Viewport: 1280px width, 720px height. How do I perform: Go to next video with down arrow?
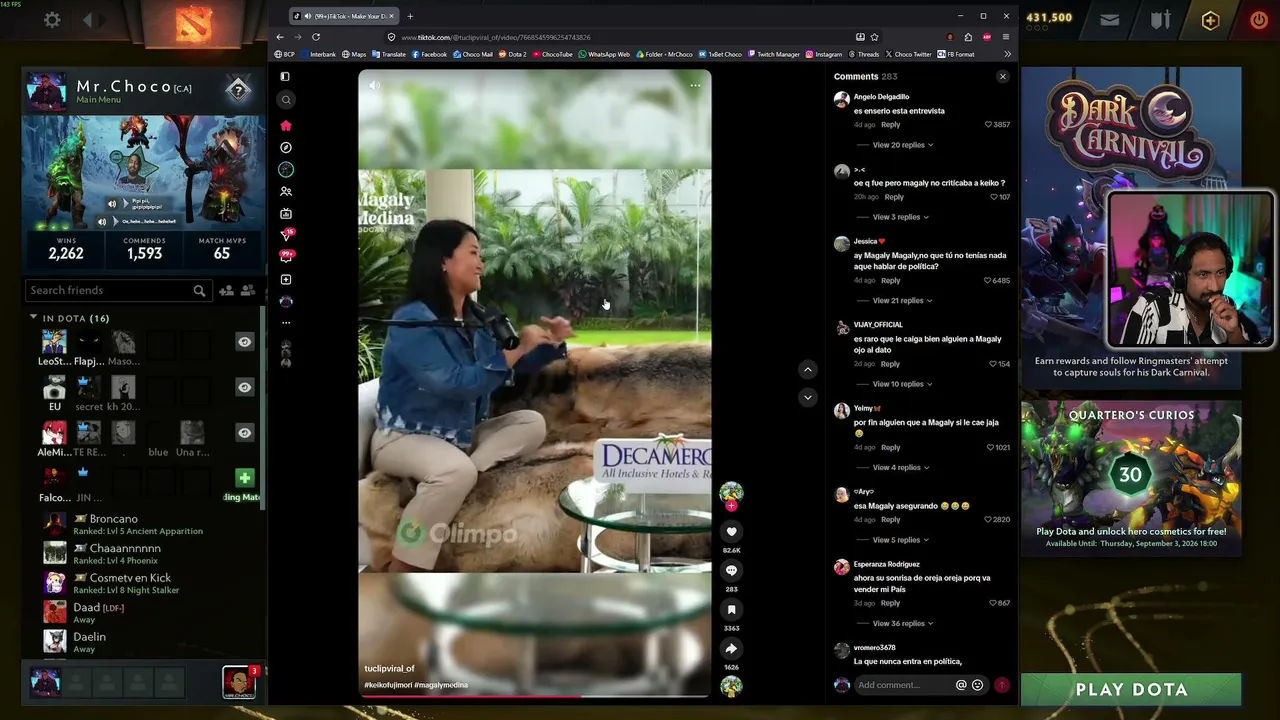[x=807, y=397]
